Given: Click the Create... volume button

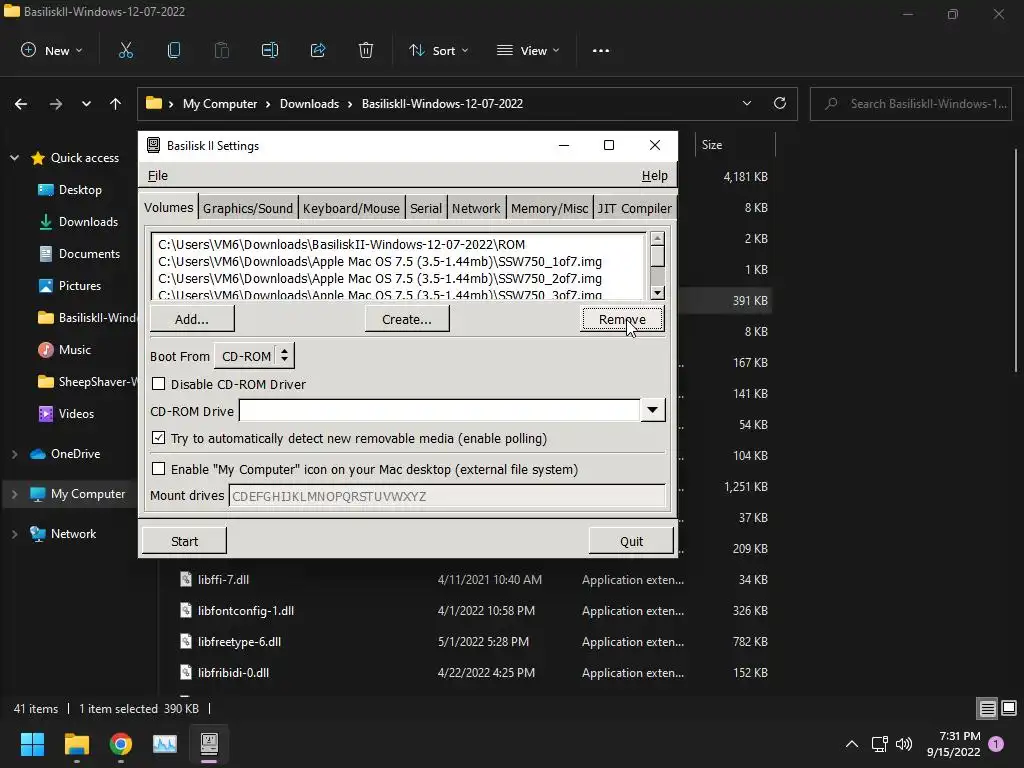Looking at the screenshot, I should click(x=407, y=319).
